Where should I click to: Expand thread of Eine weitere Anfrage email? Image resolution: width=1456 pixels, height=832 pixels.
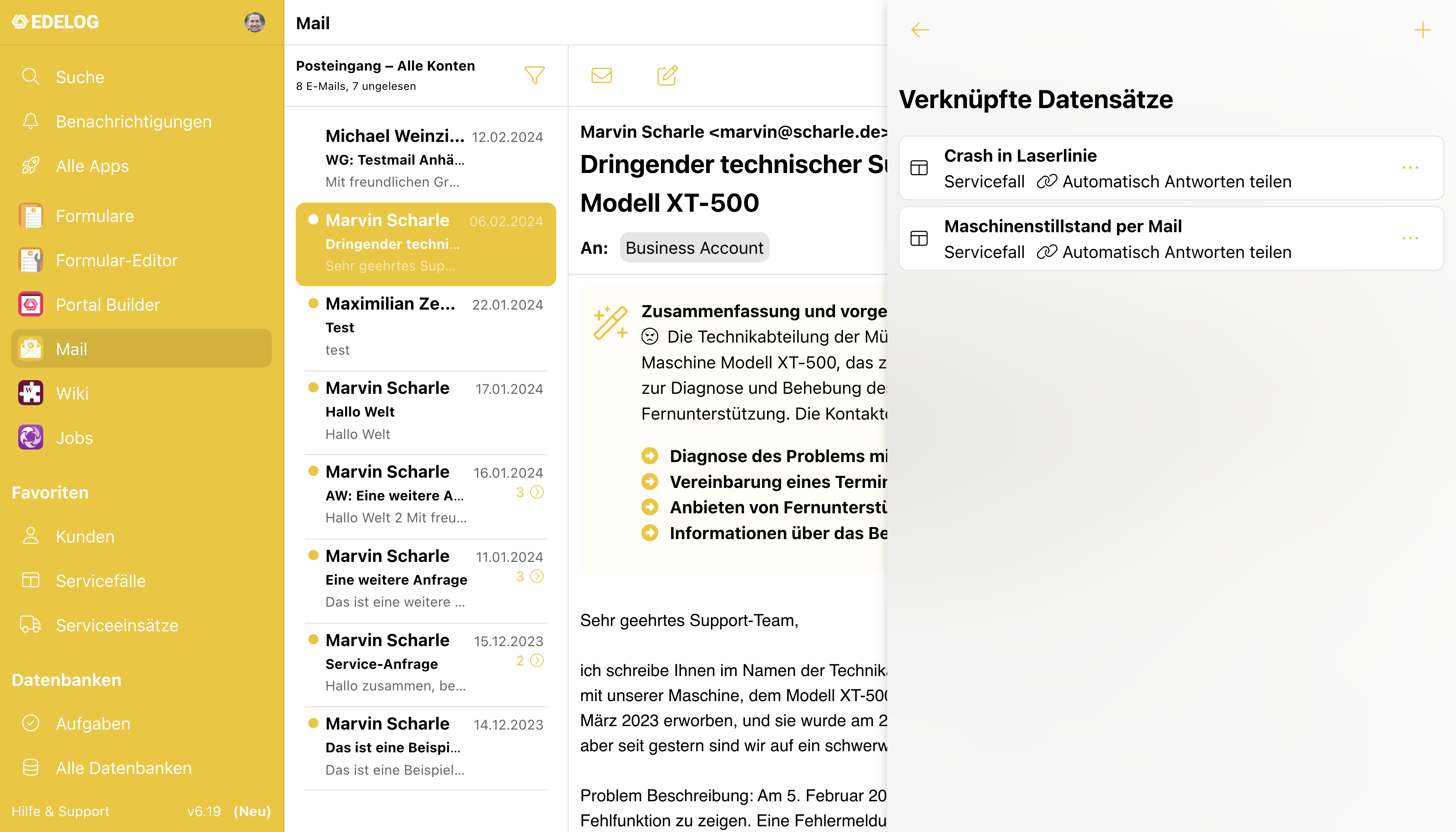tap(530, 576)
